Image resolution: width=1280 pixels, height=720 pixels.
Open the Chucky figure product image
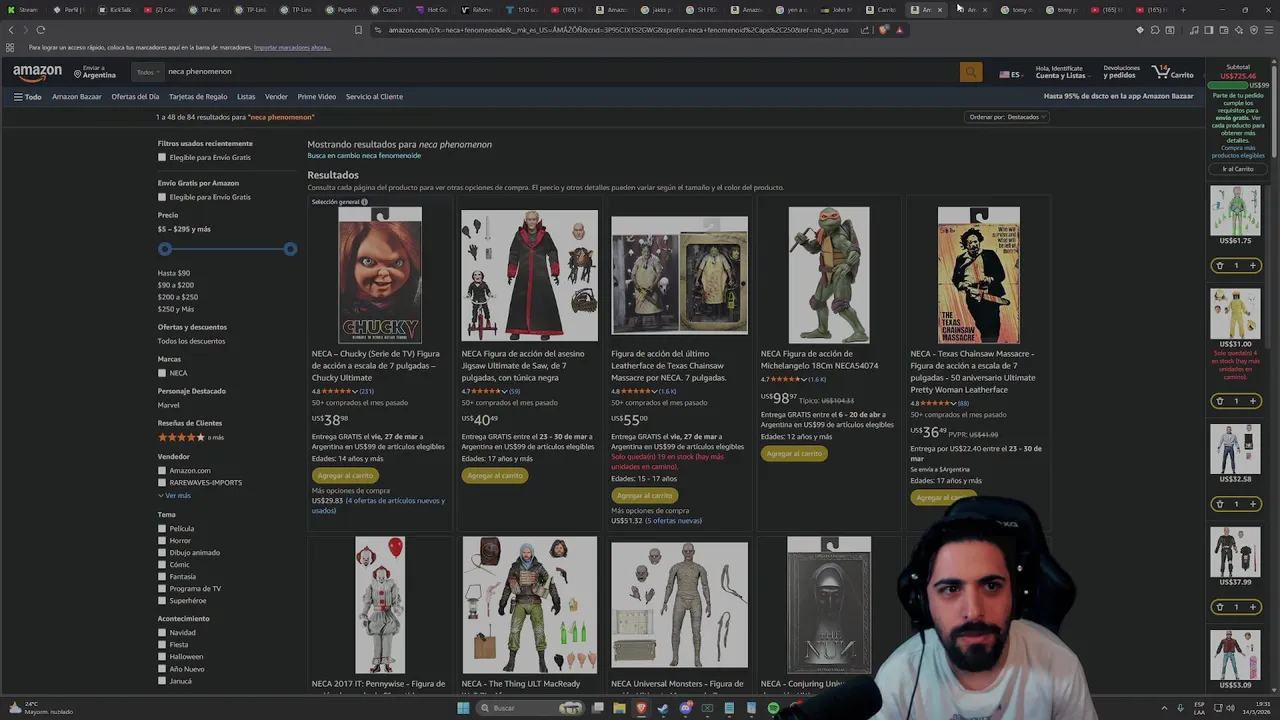(x=380, y=275)
